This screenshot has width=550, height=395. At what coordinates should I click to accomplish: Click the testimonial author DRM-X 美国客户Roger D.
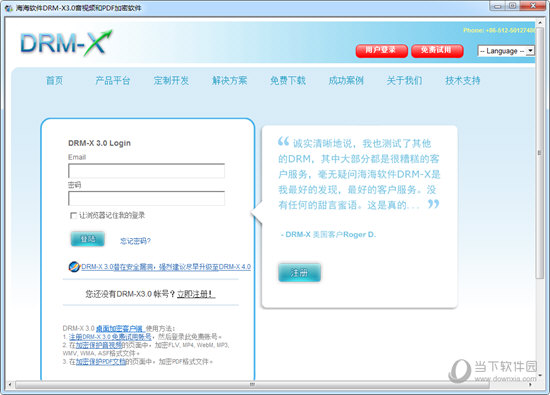click(x=329, y=235)
